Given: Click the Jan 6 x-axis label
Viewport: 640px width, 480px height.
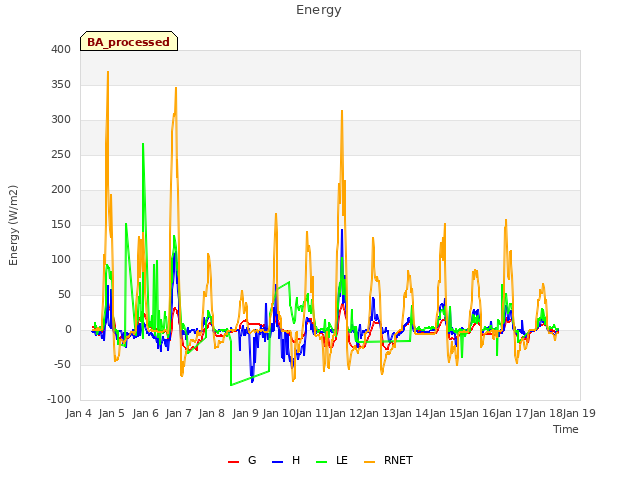Looking at the screenshot, I should click(x=145, y=413).
